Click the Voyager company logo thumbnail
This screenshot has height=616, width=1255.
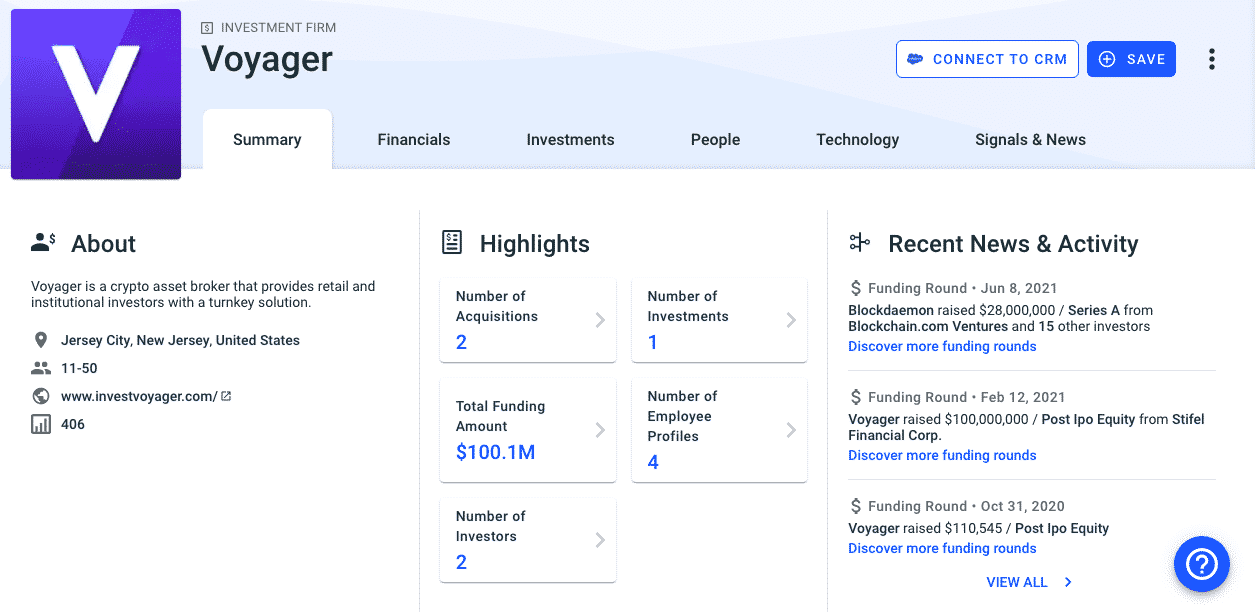pos(95,93)
